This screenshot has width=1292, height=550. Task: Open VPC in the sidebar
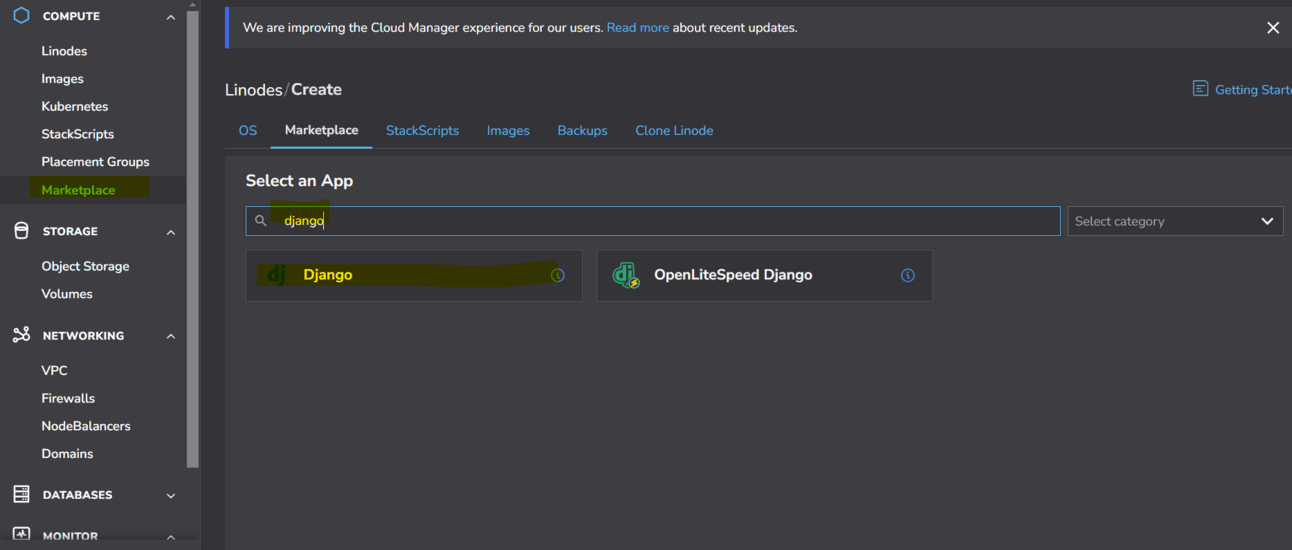pyautogui.click(x=54, y=370)
